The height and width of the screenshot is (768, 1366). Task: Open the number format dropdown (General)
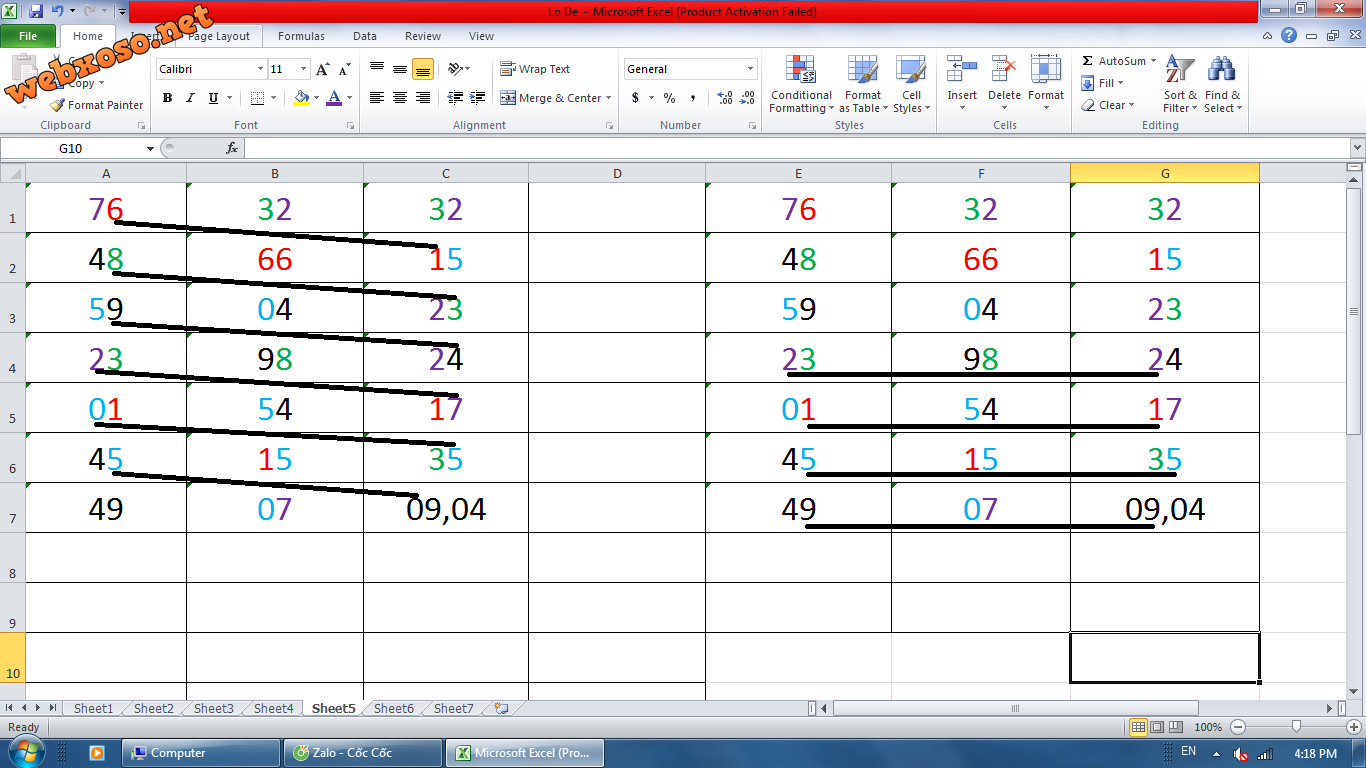point(751,69)
